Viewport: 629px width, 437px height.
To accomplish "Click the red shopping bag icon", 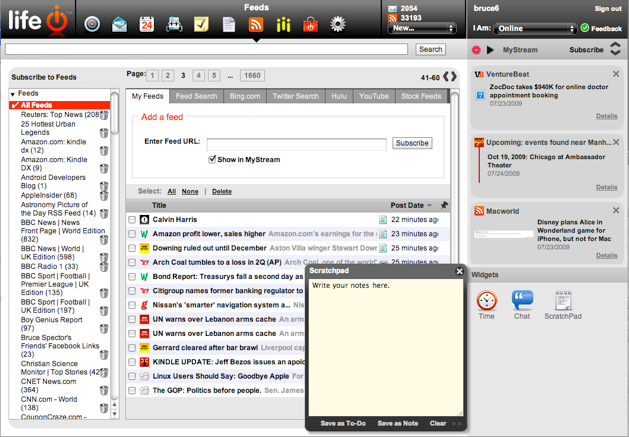I will 310,24.
